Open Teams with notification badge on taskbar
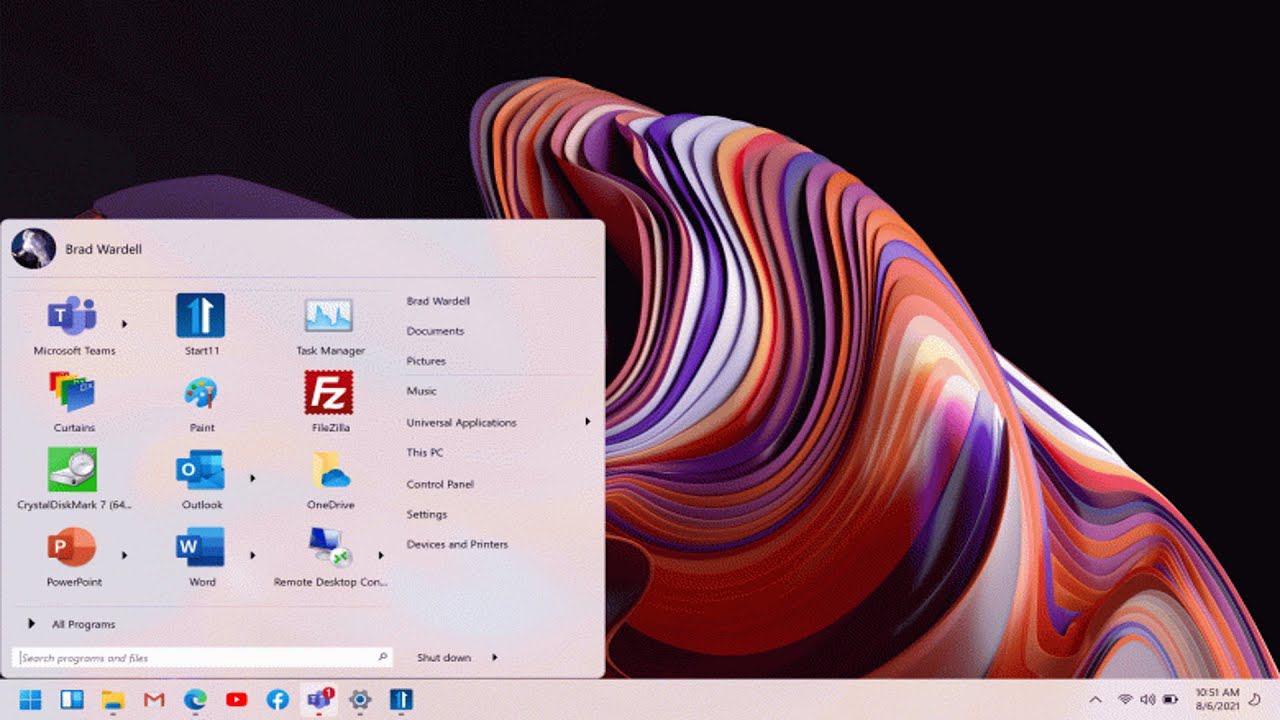Image resolution: width=1280 pixels, height=720 pixels. point(319,699)
